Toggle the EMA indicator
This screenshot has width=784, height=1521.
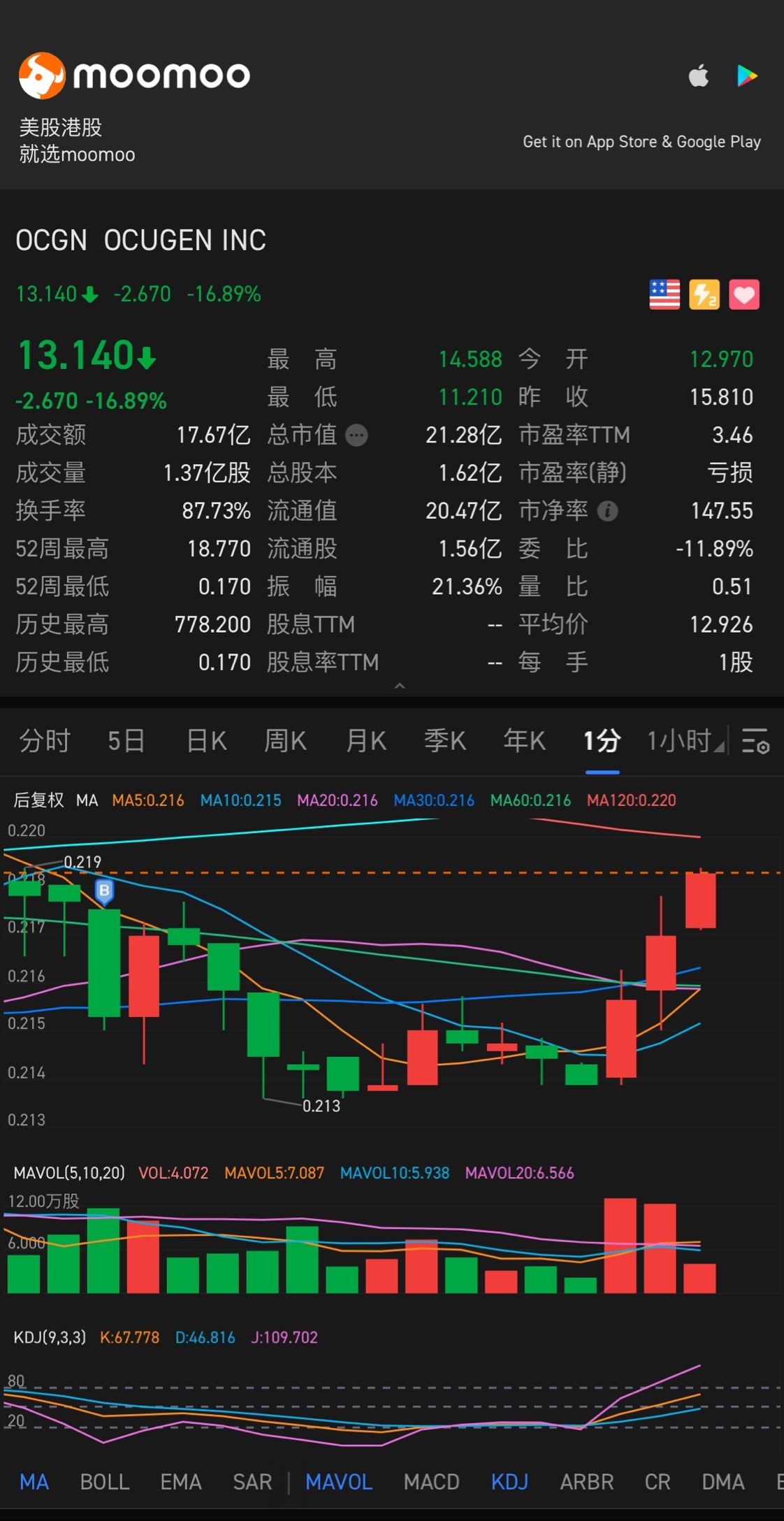tap(181, 1482)
